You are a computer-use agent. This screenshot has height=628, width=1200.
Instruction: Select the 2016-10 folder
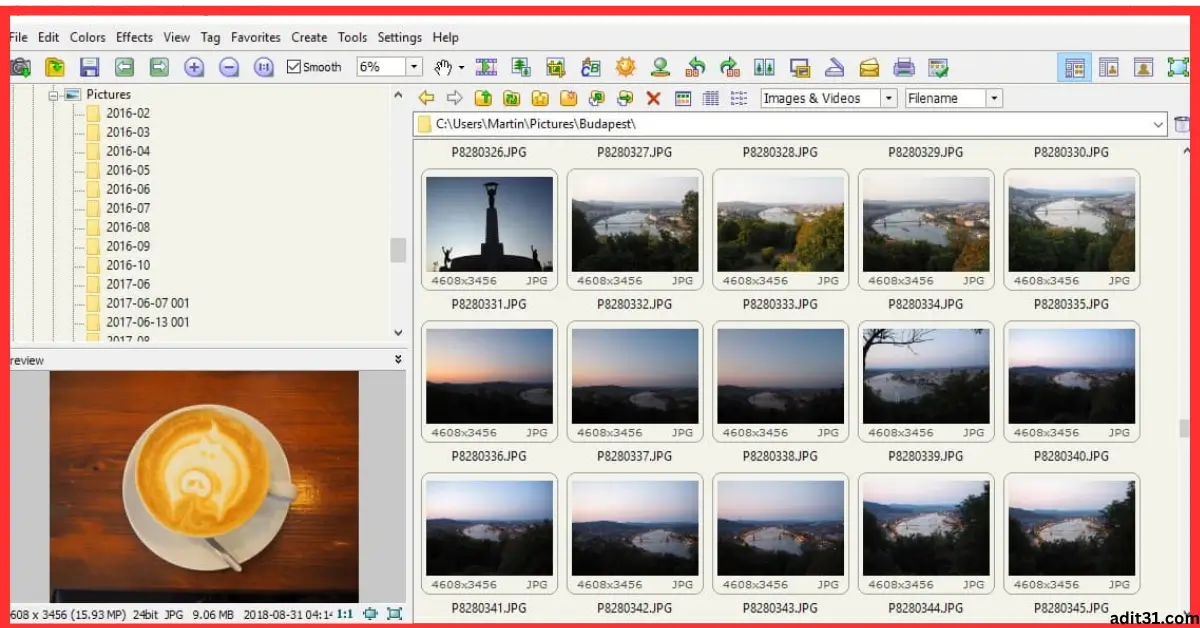(x=128, y=265)
